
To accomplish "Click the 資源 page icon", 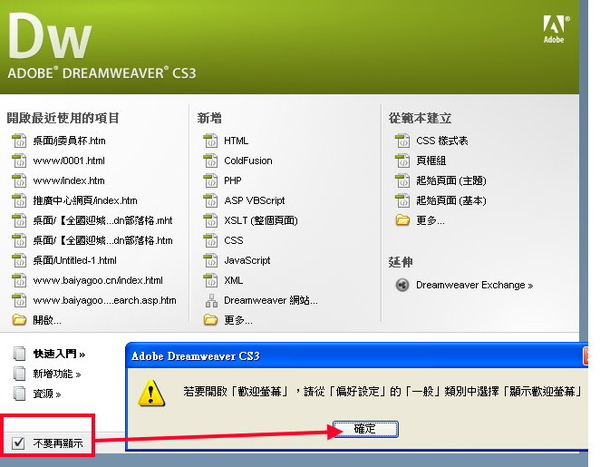I will (19, 394).
